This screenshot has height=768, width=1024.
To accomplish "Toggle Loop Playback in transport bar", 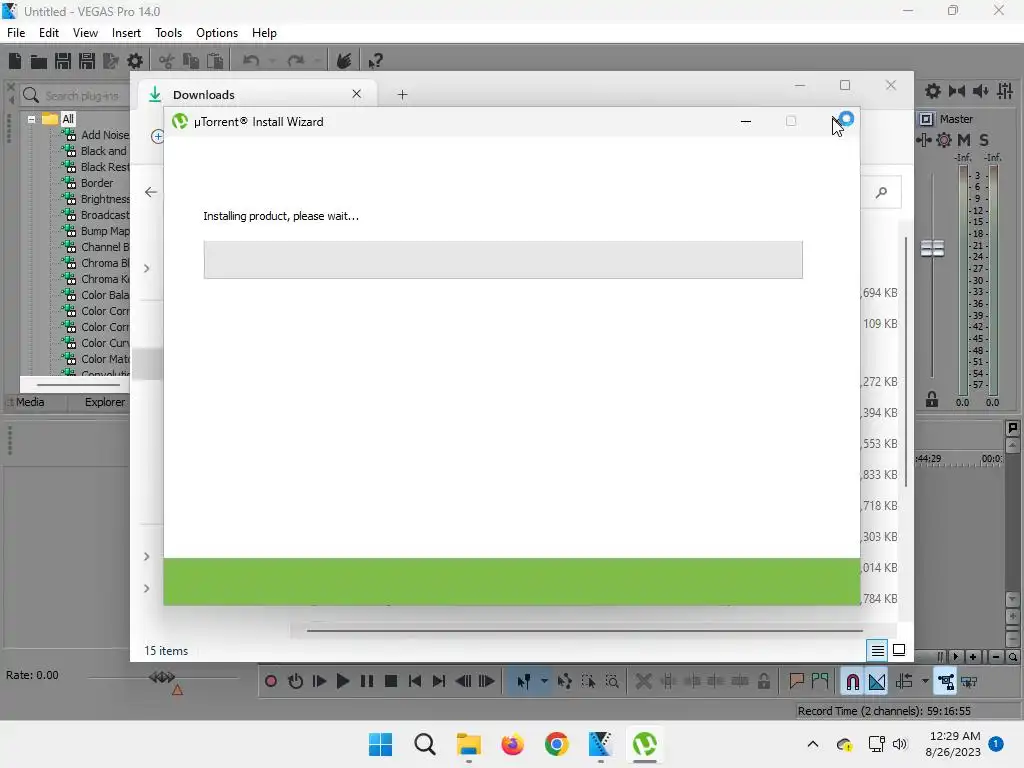I will click(x=295, y=682).
